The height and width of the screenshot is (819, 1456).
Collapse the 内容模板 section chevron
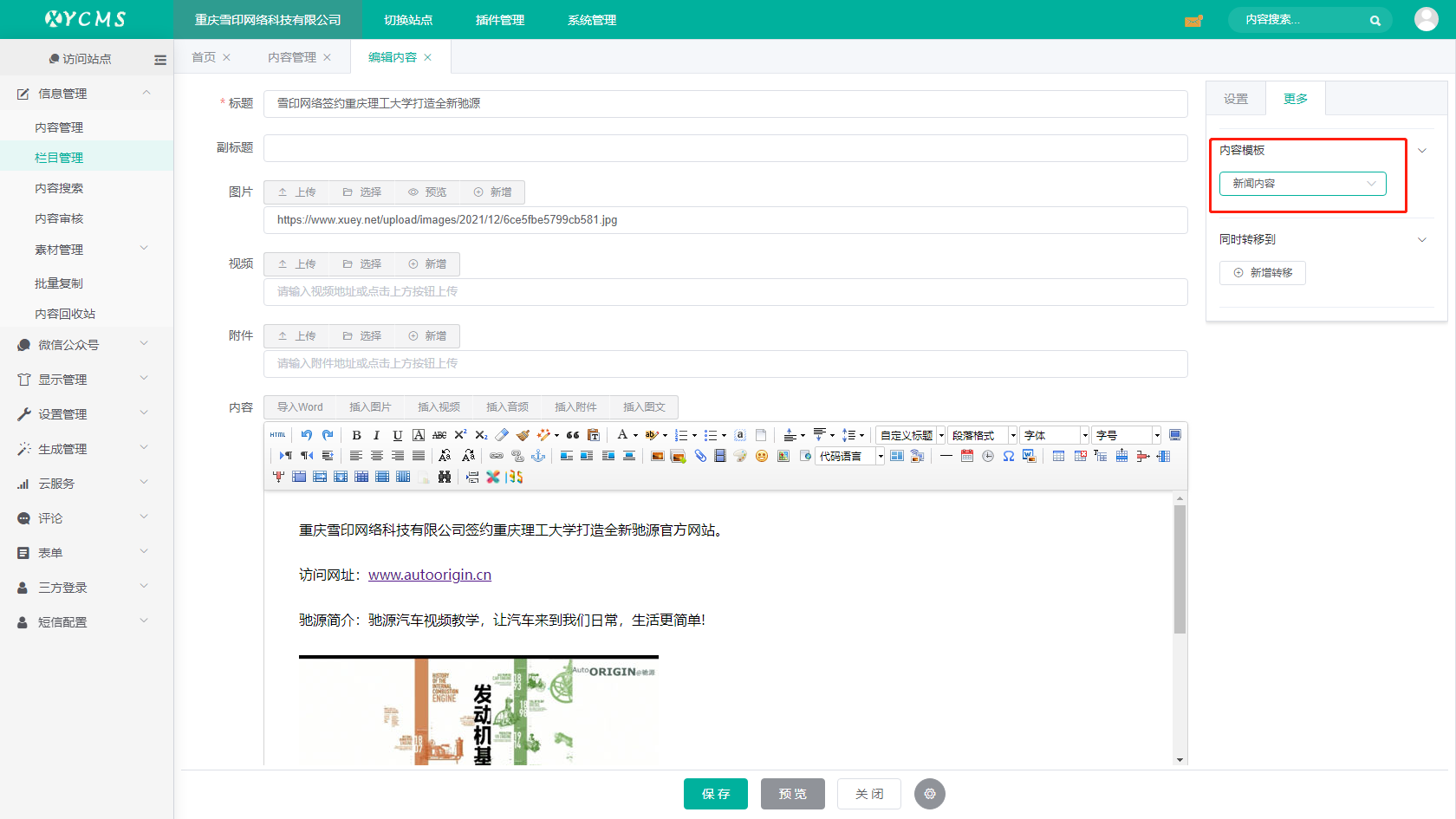(x=1421, y=151)
